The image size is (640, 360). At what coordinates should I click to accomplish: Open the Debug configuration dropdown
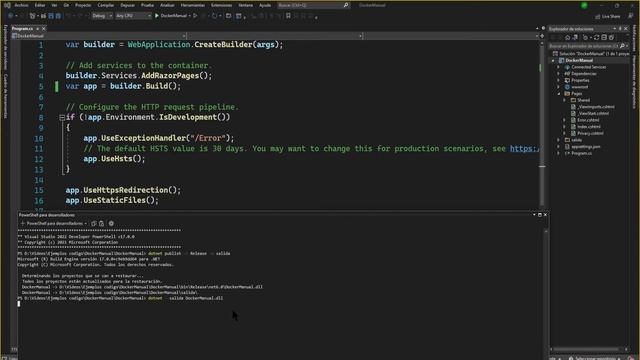pos(102,16)
